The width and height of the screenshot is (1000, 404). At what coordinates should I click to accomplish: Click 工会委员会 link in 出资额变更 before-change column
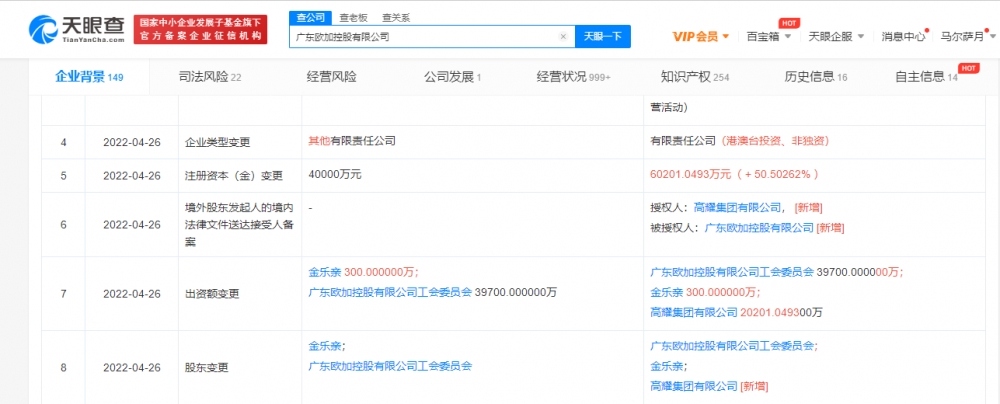(x=390, y=292)
